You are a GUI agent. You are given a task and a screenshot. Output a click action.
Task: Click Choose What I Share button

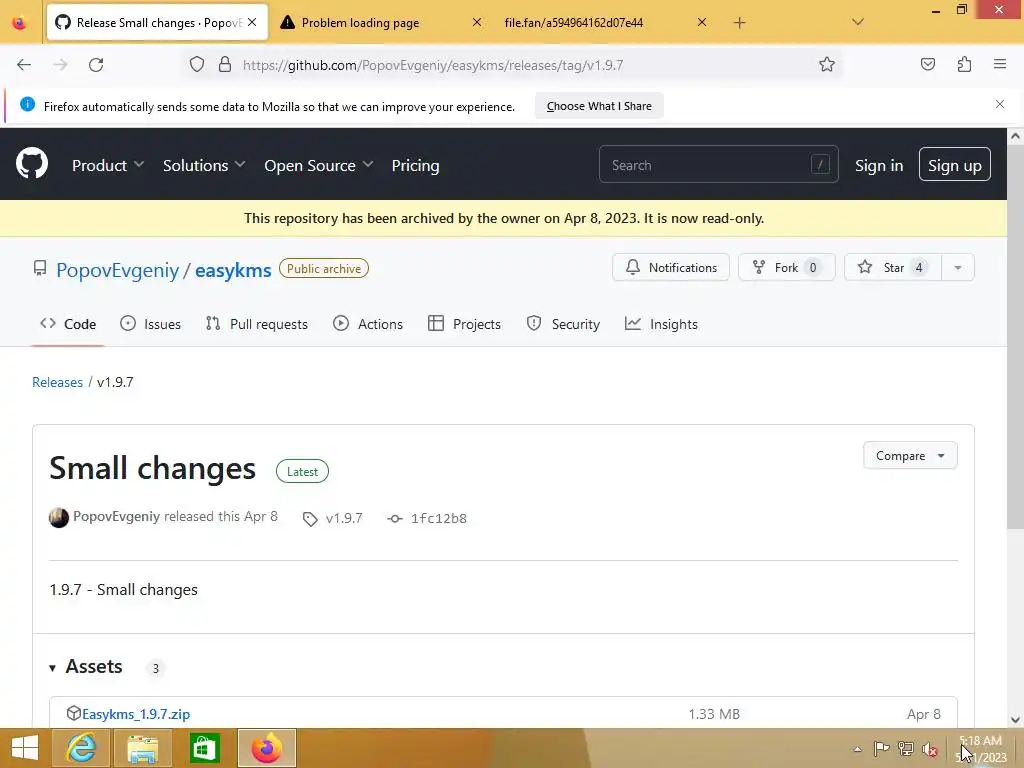599,106
